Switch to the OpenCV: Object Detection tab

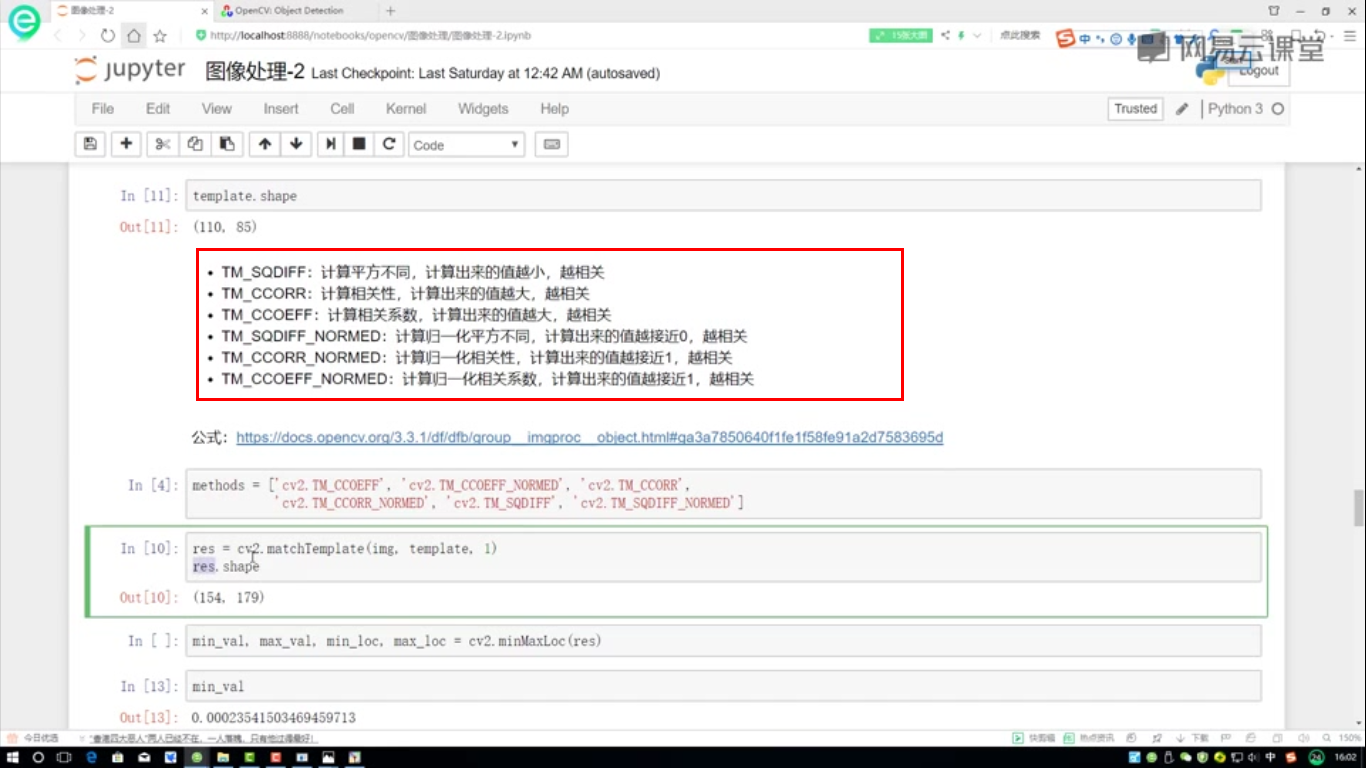pos(289,11)
